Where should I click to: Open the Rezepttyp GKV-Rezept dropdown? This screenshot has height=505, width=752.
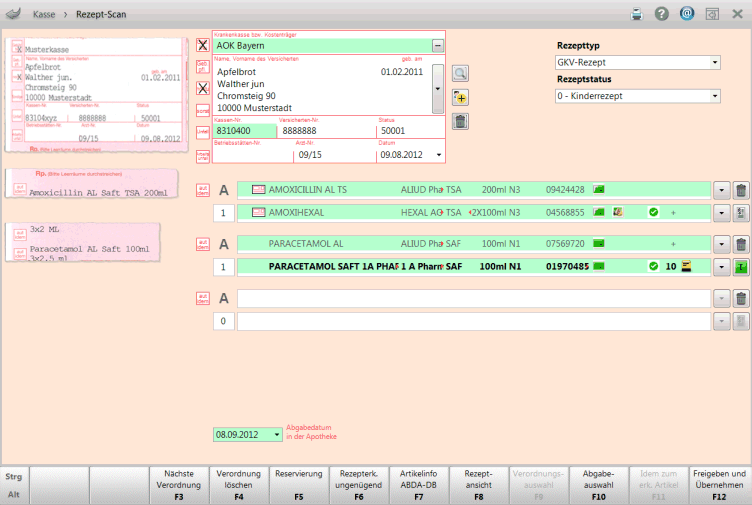[x=715, y=62]
